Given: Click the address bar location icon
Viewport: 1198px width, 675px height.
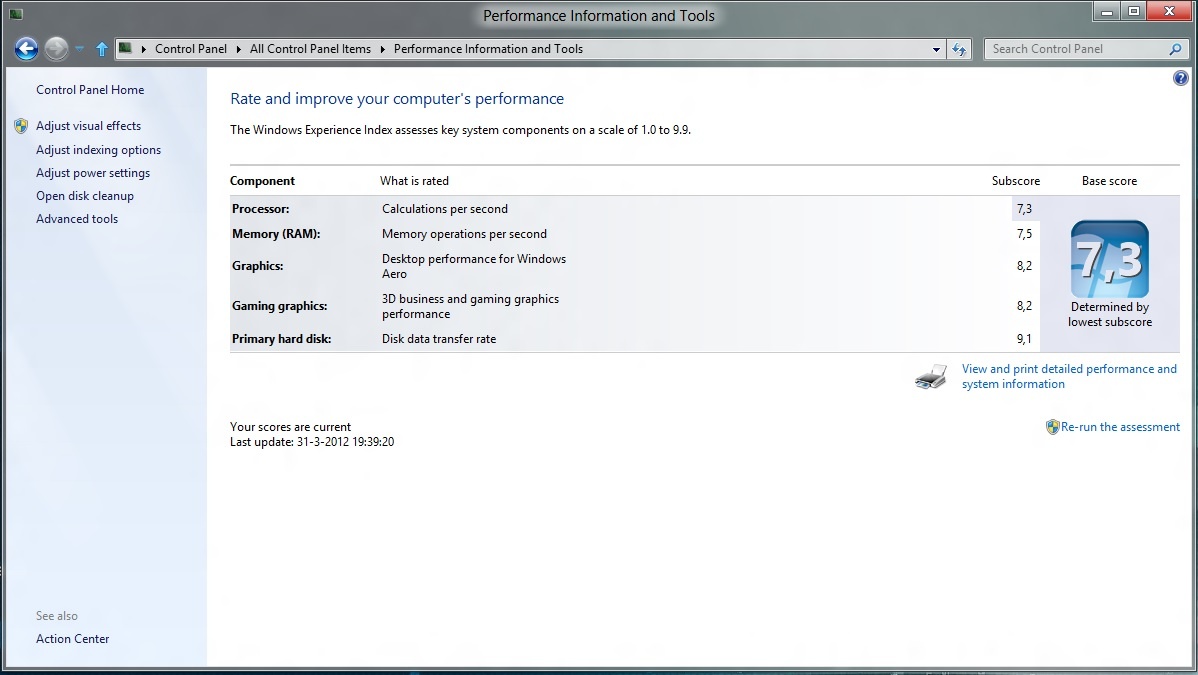Looking at the screenshot, I should tap(125, 48).
